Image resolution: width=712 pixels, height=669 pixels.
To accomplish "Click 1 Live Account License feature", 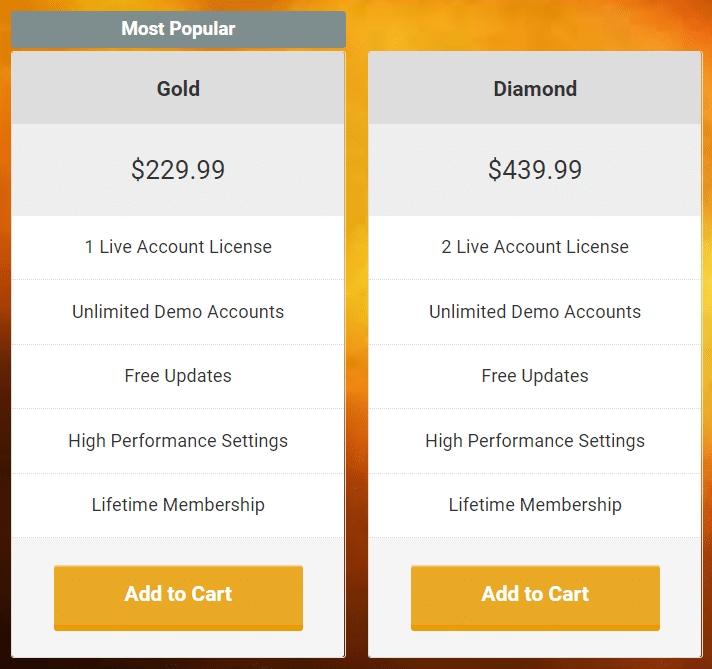I will (178, 247).
